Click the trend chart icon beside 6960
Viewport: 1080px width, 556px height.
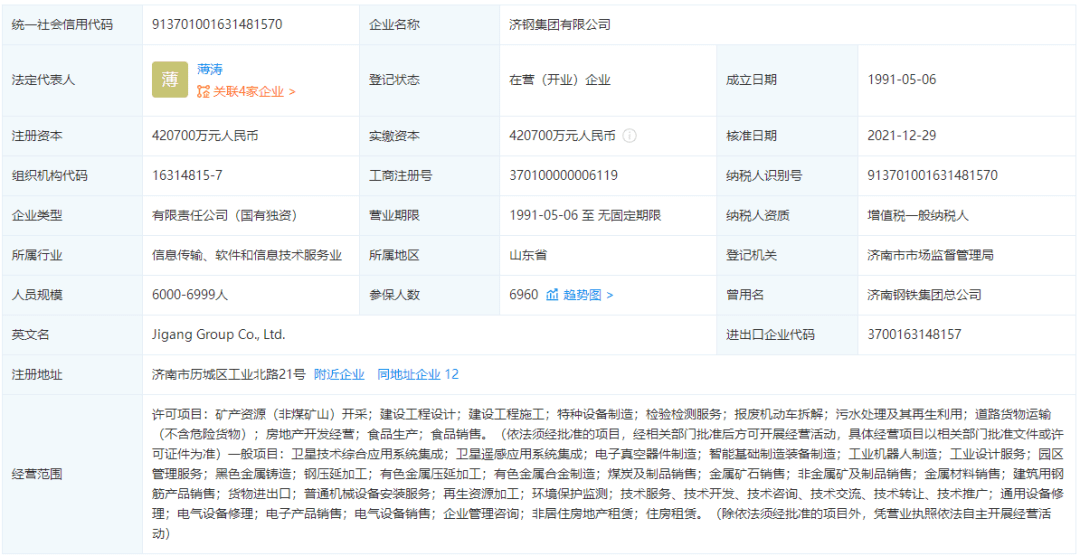[x=552, y=295]
